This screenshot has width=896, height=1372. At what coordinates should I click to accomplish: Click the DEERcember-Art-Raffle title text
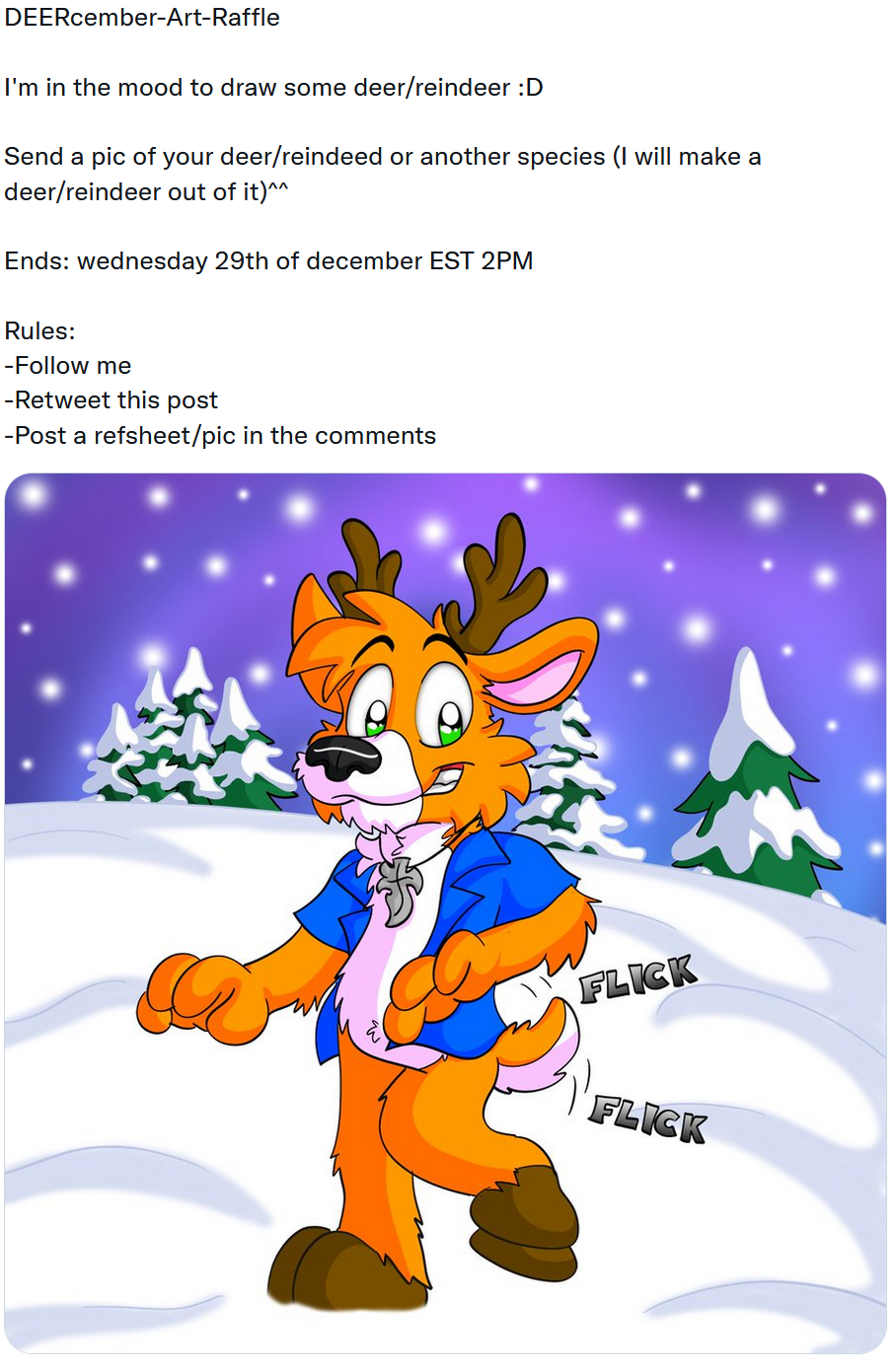pyautogui.click(x=142, y=18)
